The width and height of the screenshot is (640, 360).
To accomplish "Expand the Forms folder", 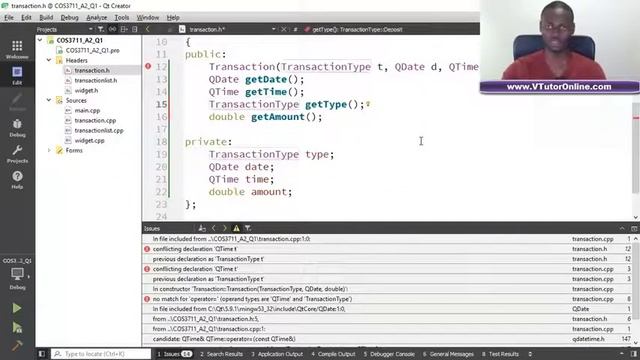I will tap(49, 150).
